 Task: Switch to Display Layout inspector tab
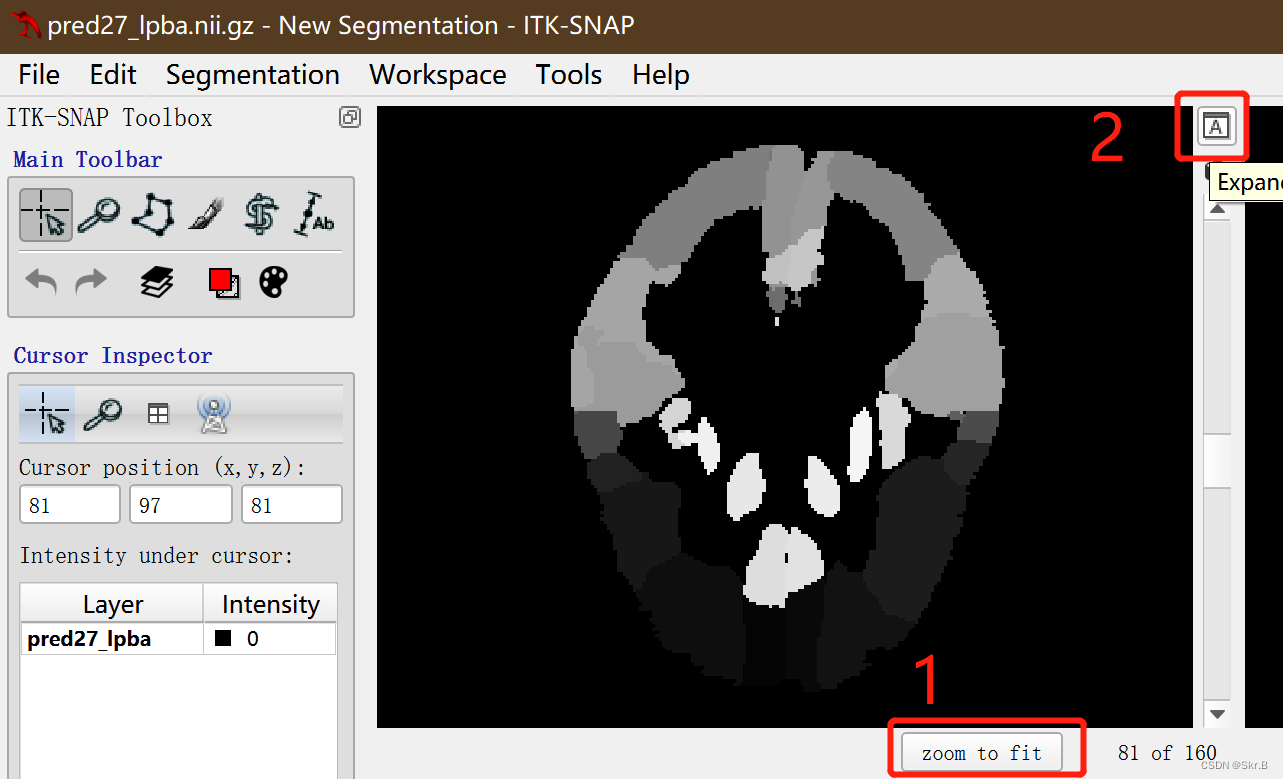click(158, 413)
